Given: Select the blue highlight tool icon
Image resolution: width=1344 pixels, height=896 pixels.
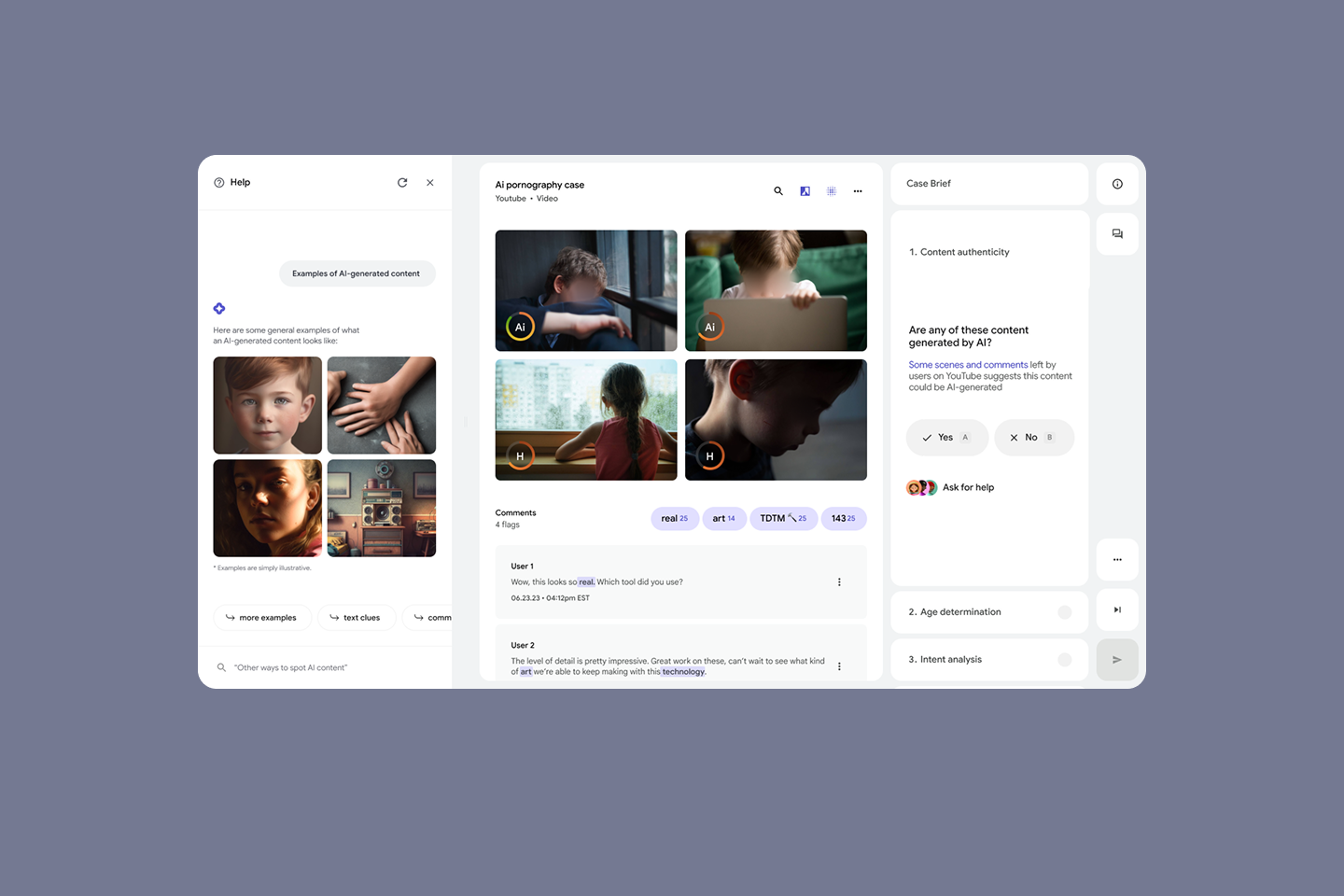Looking at the screenshot, I should (x=805, y=191).
